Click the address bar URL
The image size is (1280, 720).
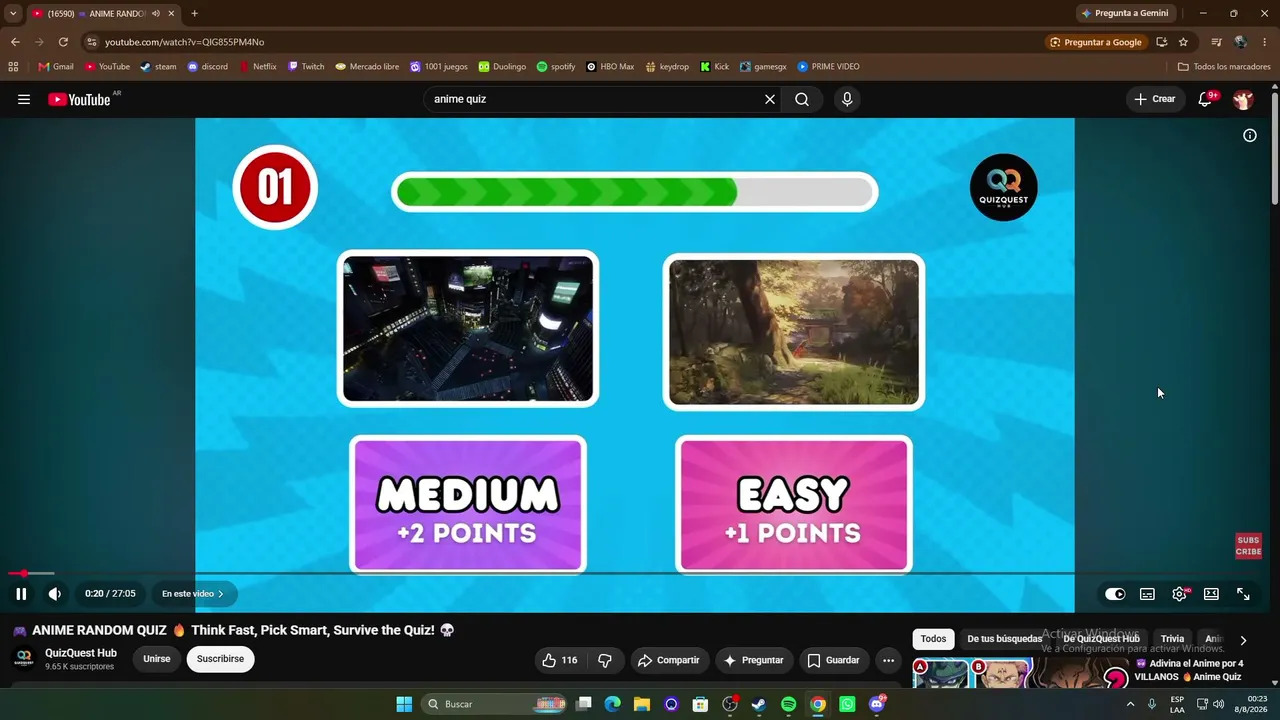(x=184, y=42)
